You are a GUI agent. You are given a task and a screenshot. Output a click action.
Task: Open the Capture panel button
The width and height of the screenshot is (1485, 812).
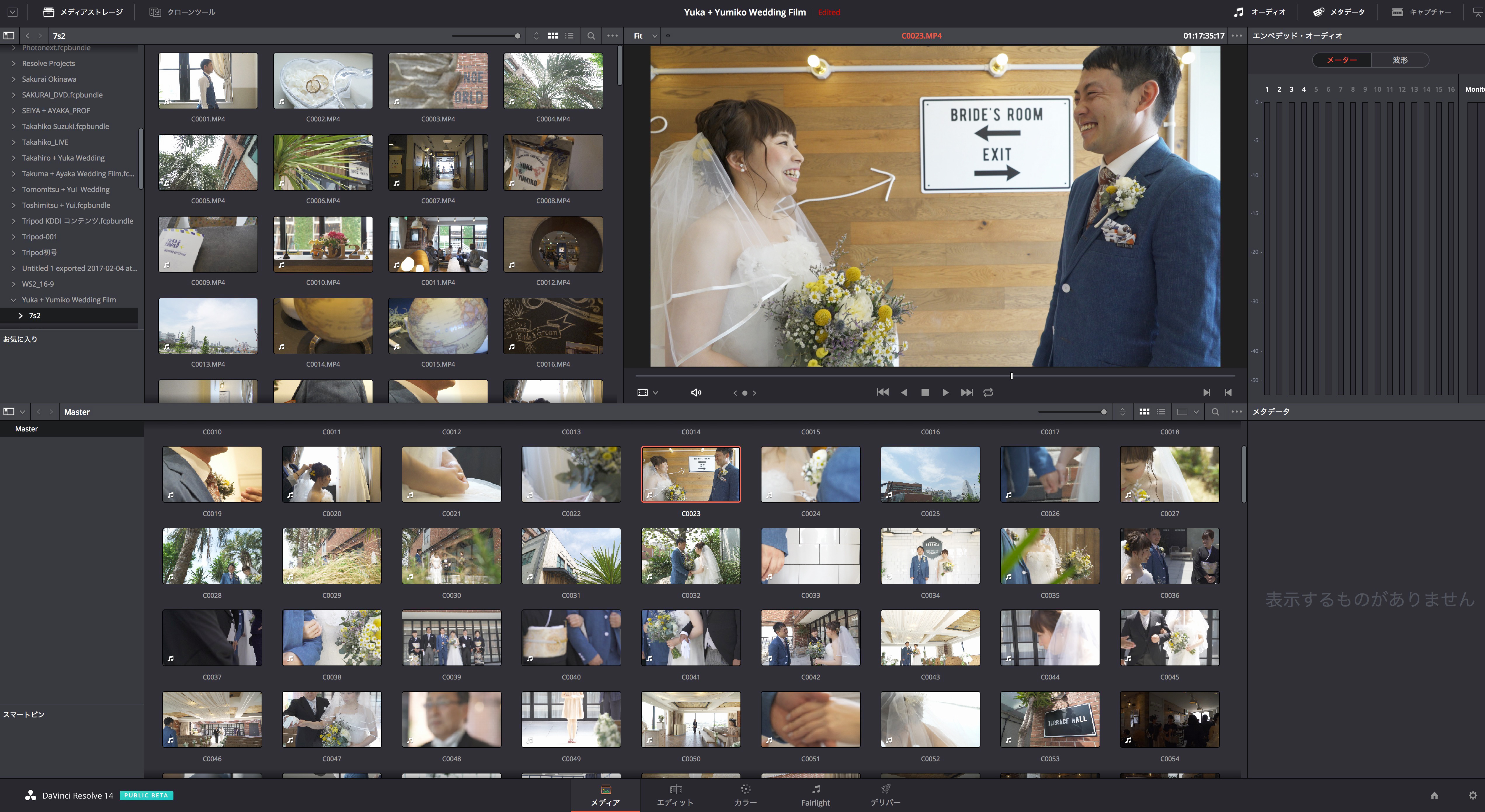pyautogui.click(x=1422, y=12)
